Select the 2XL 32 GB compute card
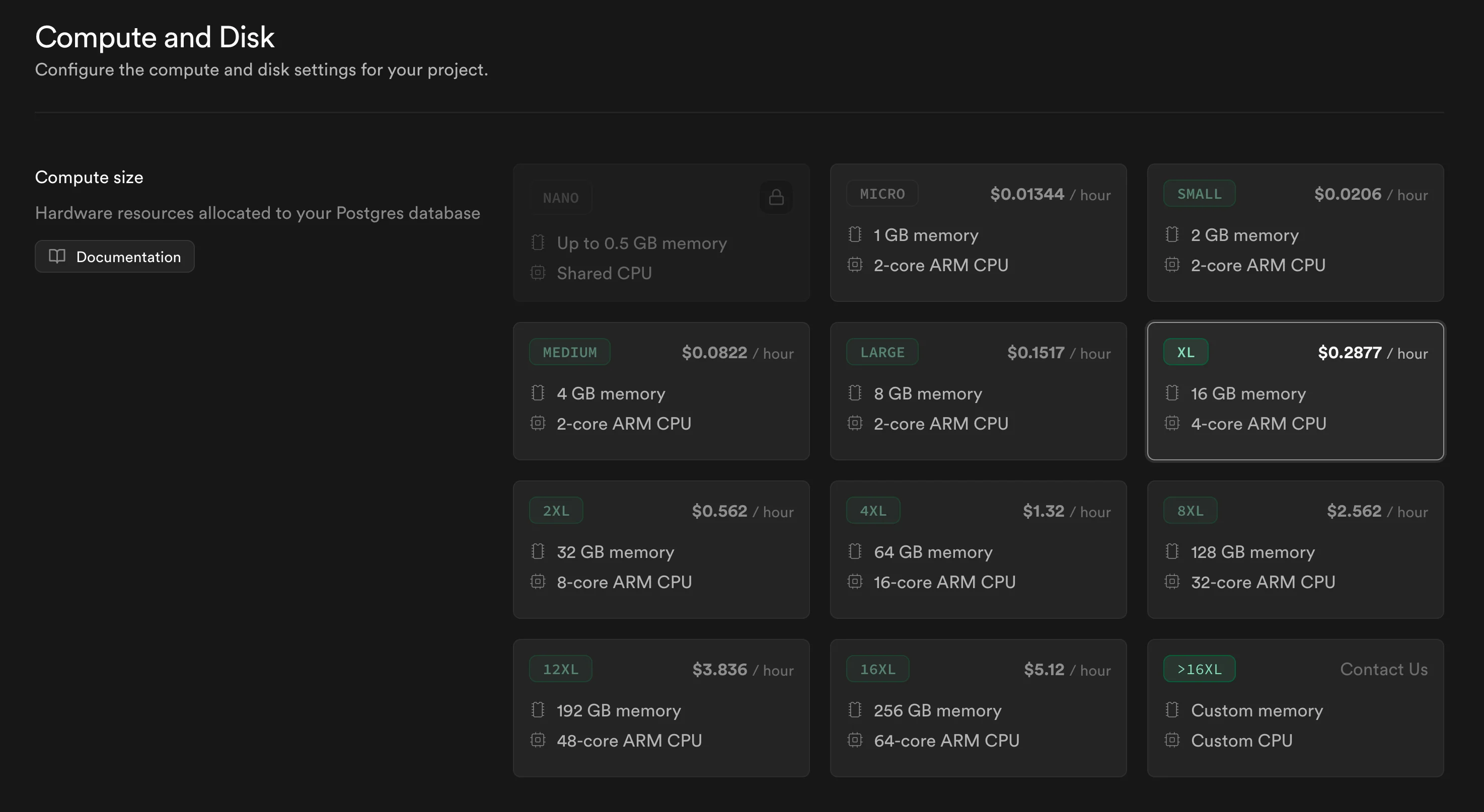The height and width of the screenshot is (812, 1484). [661, 549]
